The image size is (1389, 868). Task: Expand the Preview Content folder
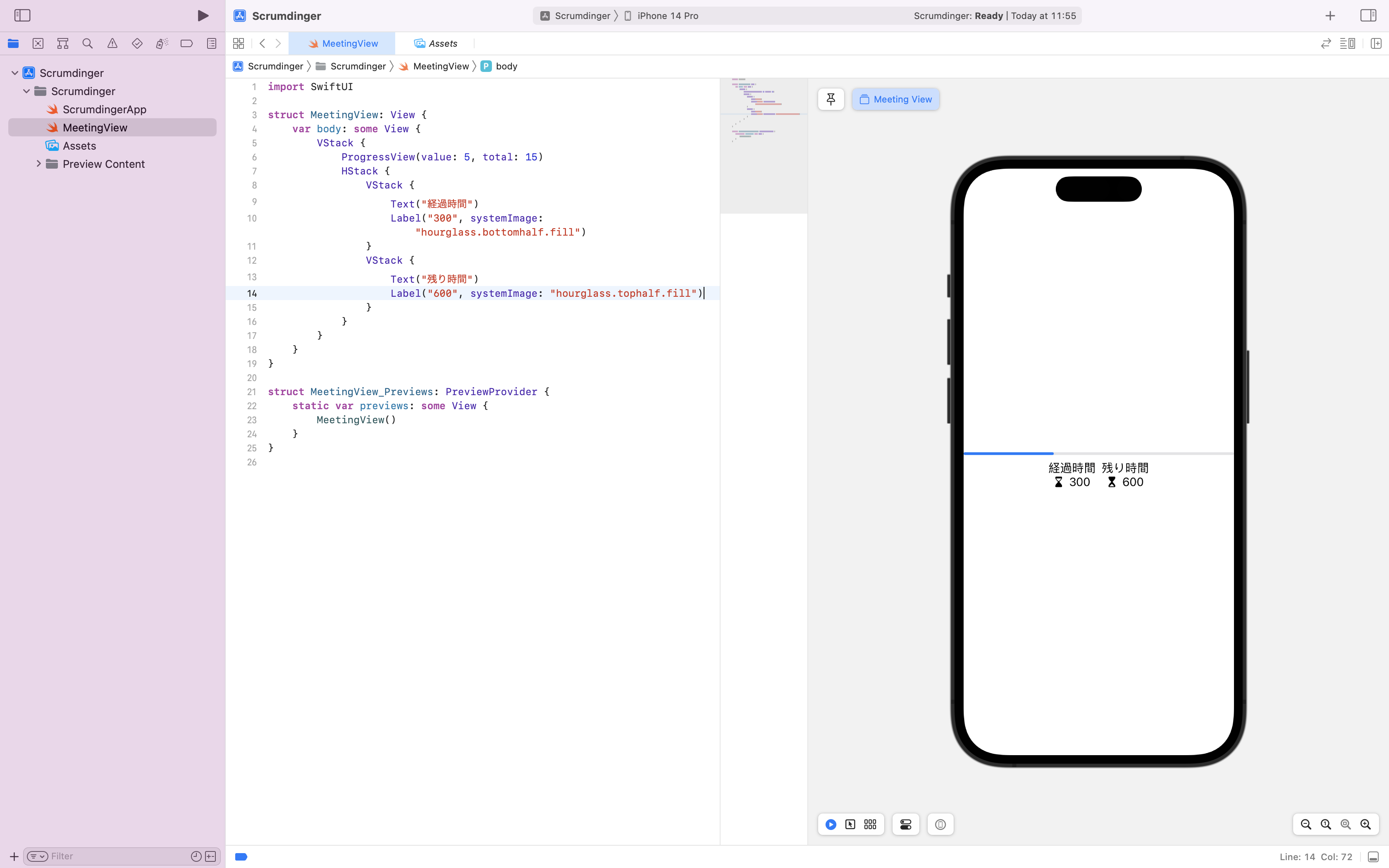point(38,164)
